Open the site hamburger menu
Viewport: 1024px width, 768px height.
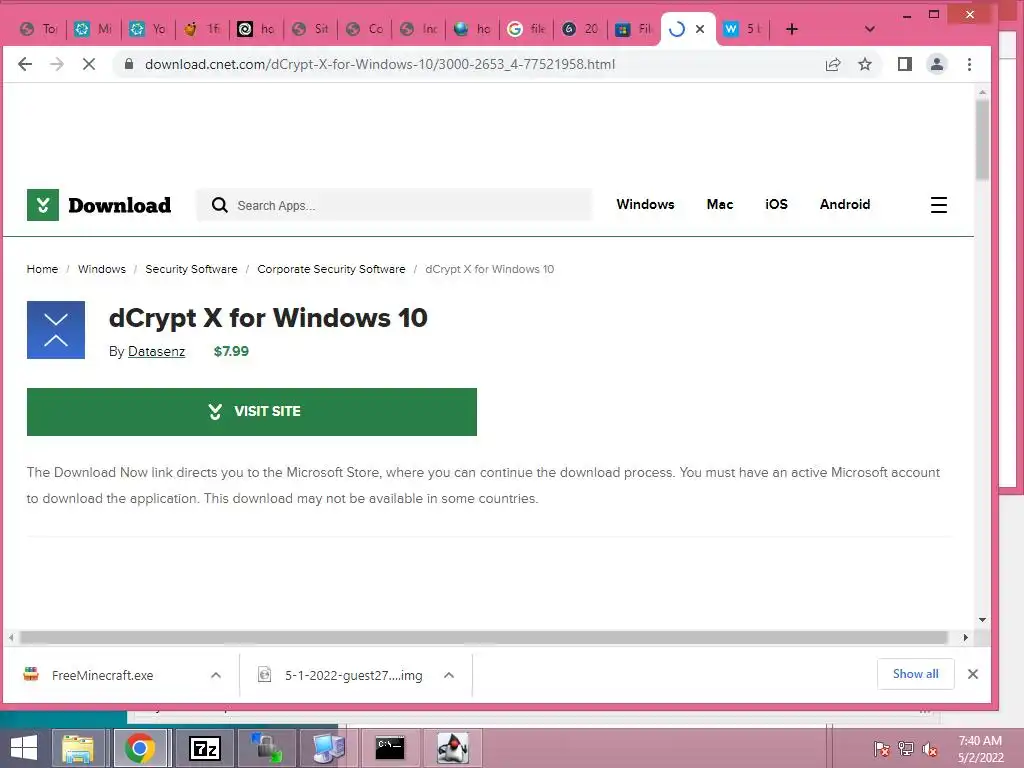[938, 205]
